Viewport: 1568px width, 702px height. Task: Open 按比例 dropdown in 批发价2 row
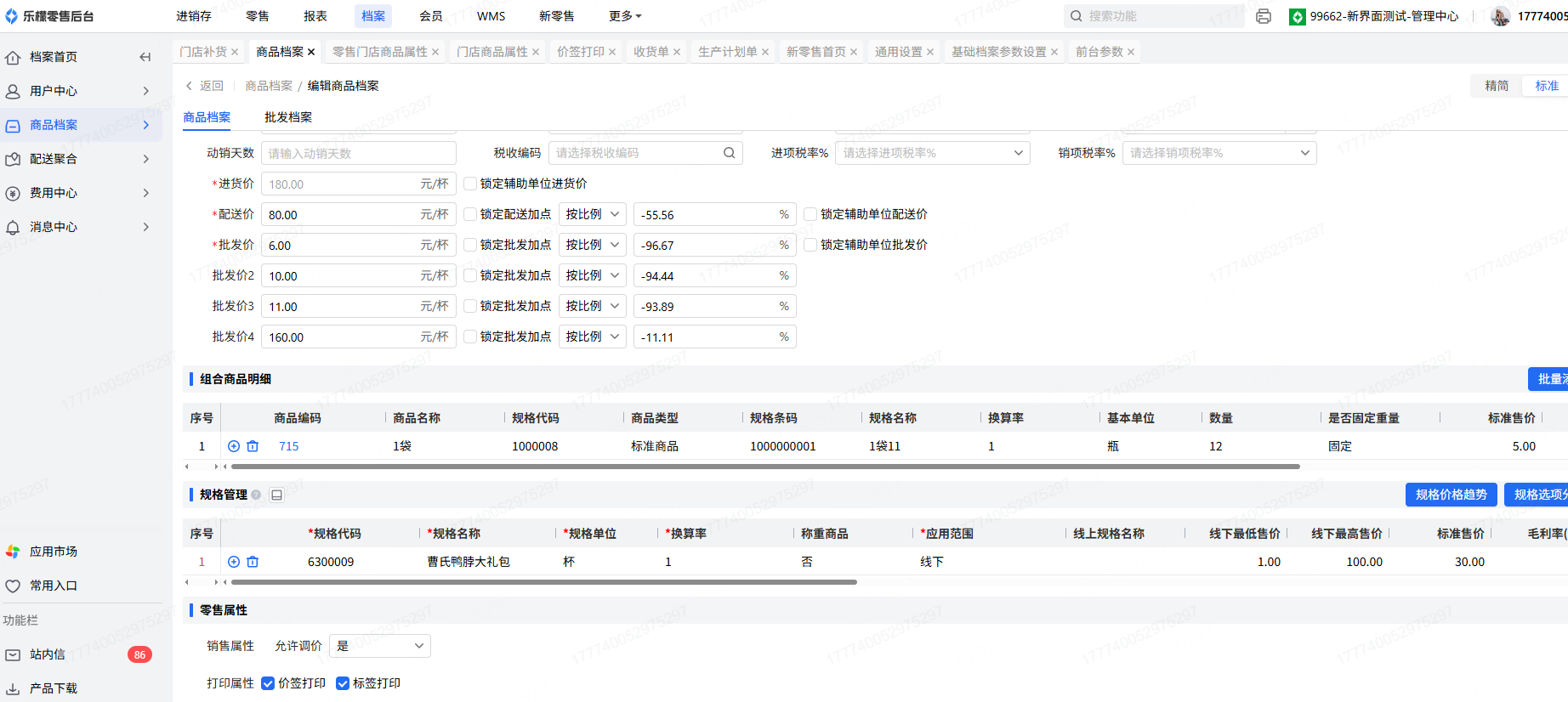click(x=593, y=275)
